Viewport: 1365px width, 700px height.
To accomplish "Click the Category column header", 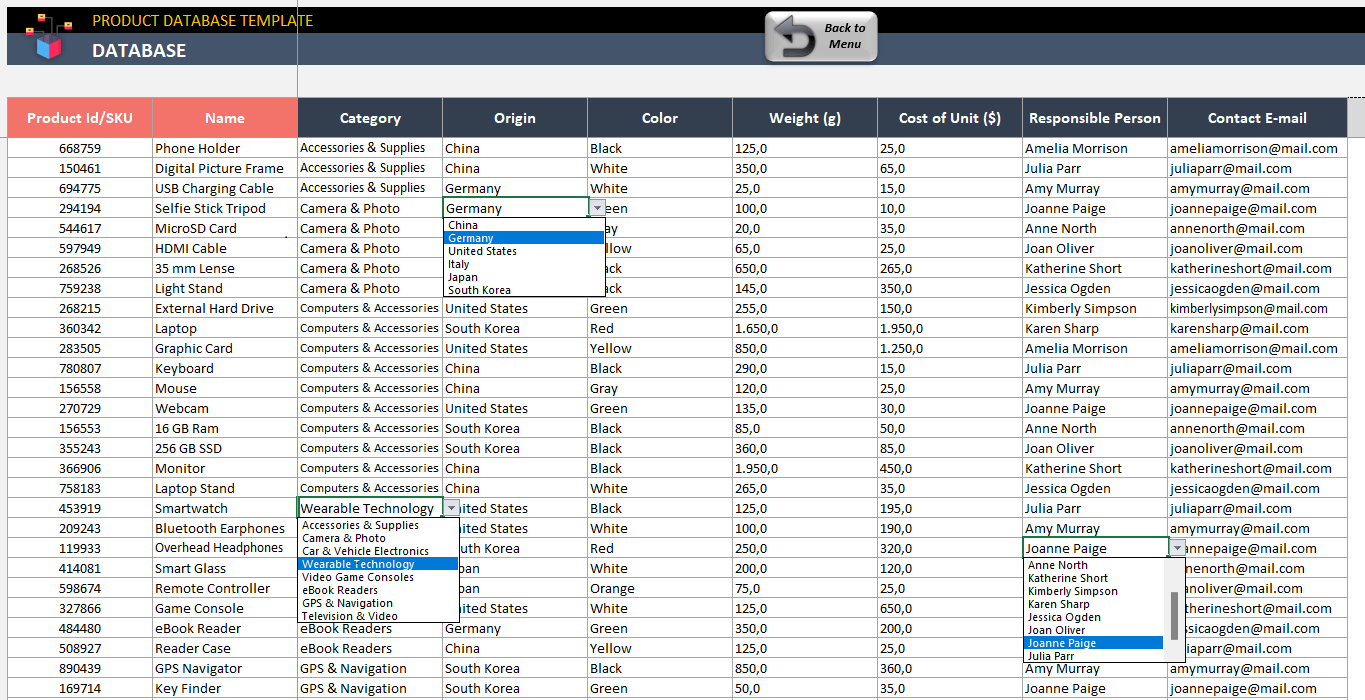I will tap(369, 117).
